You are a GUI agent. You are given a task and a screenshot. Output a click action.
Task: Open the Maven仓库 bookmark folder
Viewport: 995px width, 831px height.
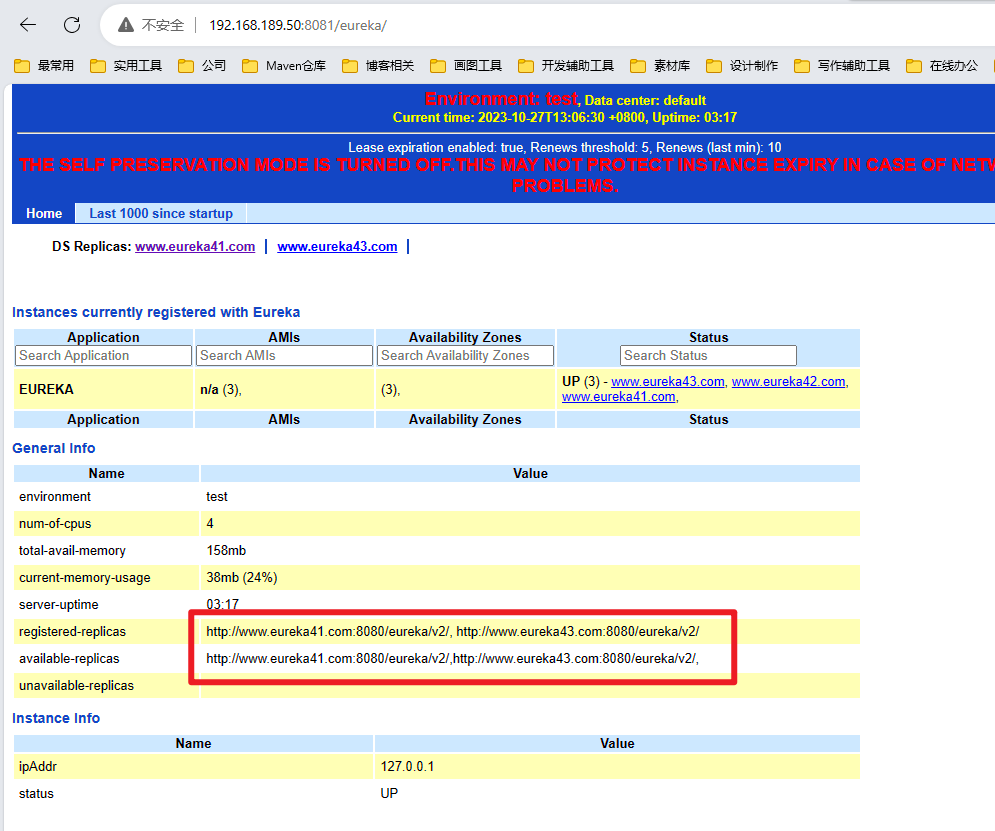[284, 65]
